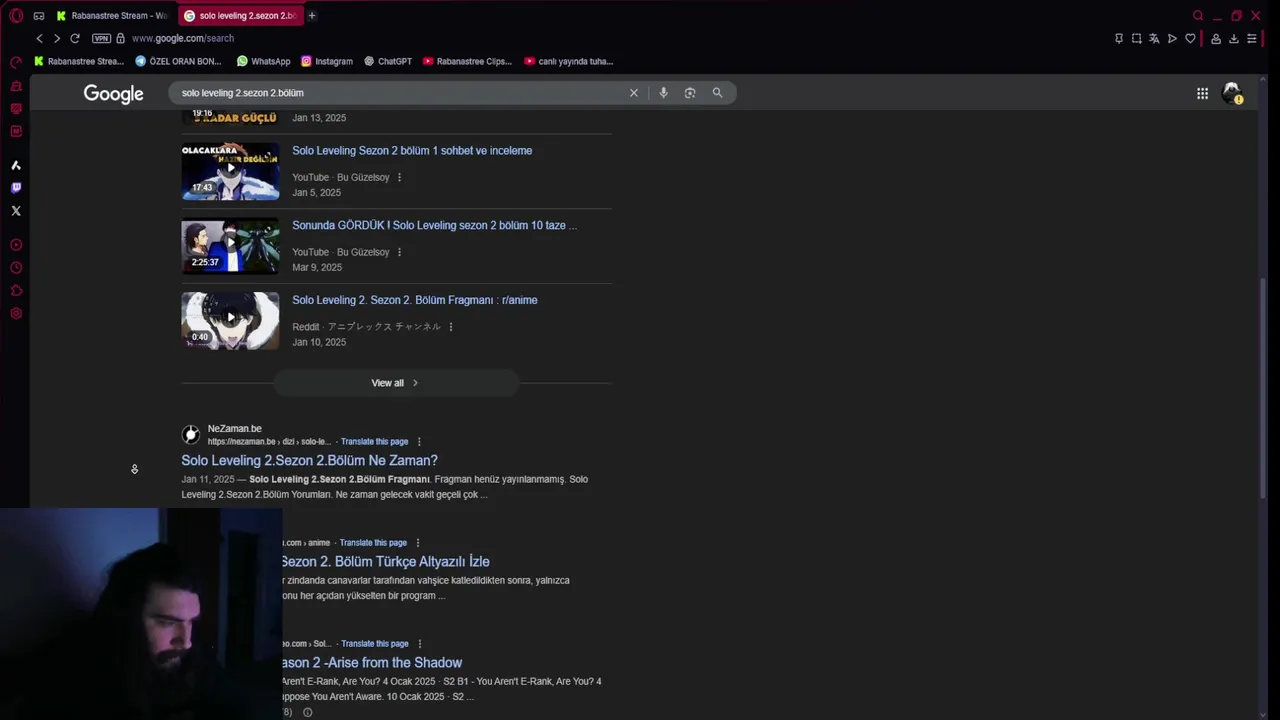Open Sonunda GÖRDÜK Solo Leveling video link
Image resolution: width=1280 pixels, height=720 pixels.
pyautogui.click(x=434, y=226)
